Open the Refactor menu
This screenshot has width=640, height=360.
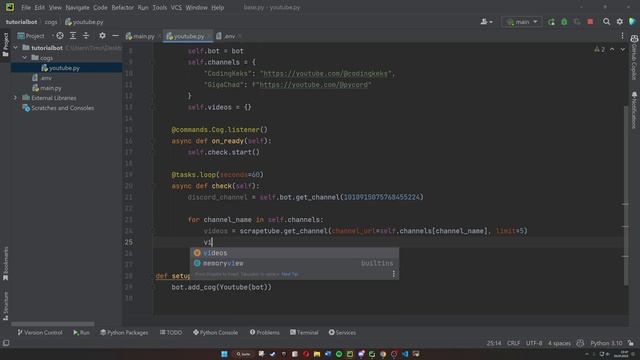tap(122, 7)
